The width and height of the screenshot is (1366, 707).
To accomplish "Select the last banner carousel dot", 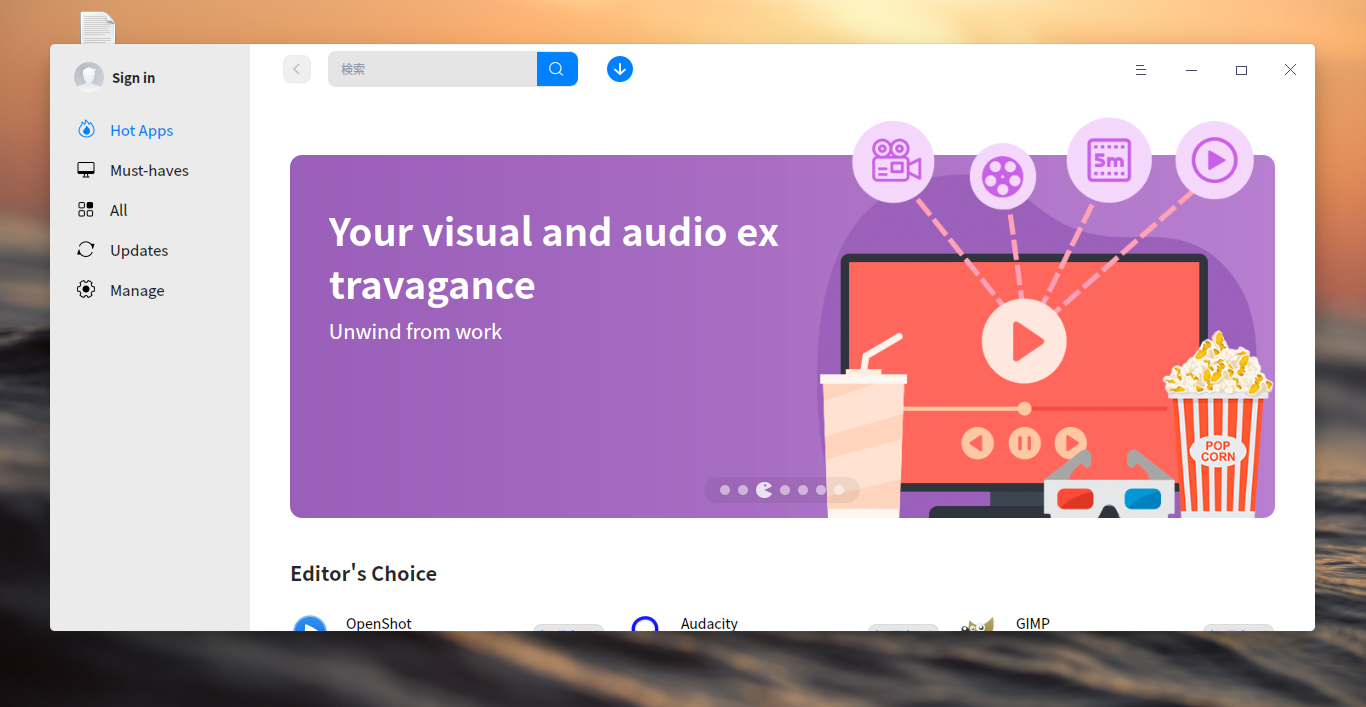I will tap(839, 490).
